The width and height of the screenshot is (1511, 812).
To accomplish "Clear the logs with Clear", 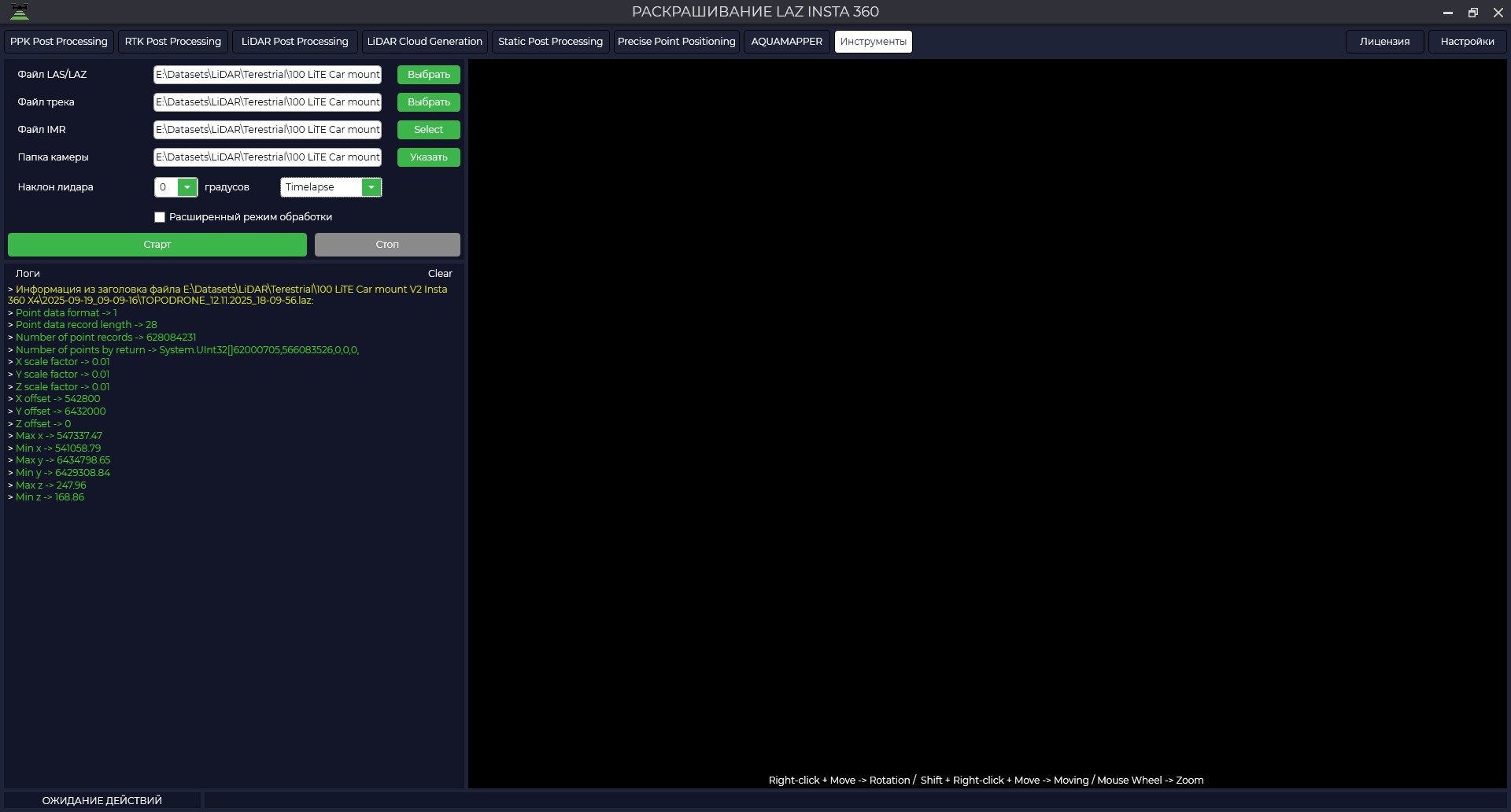I will 440,274.
